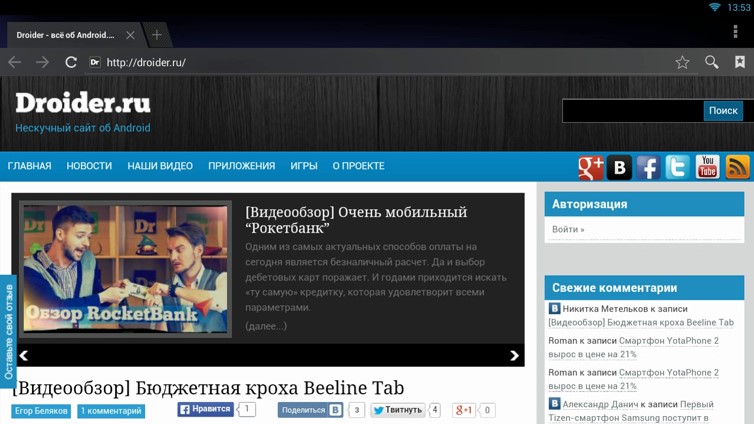
Task: Go back with the browser back arrow
Action: 14,62
